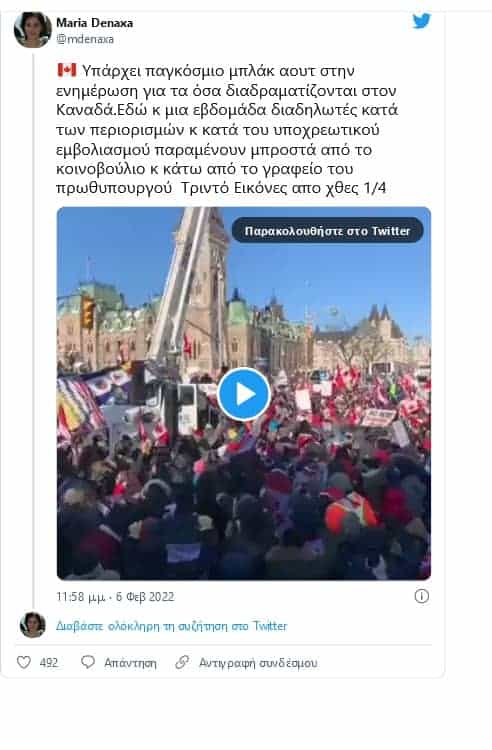Click the heart like icon

[x=24, y=662]
